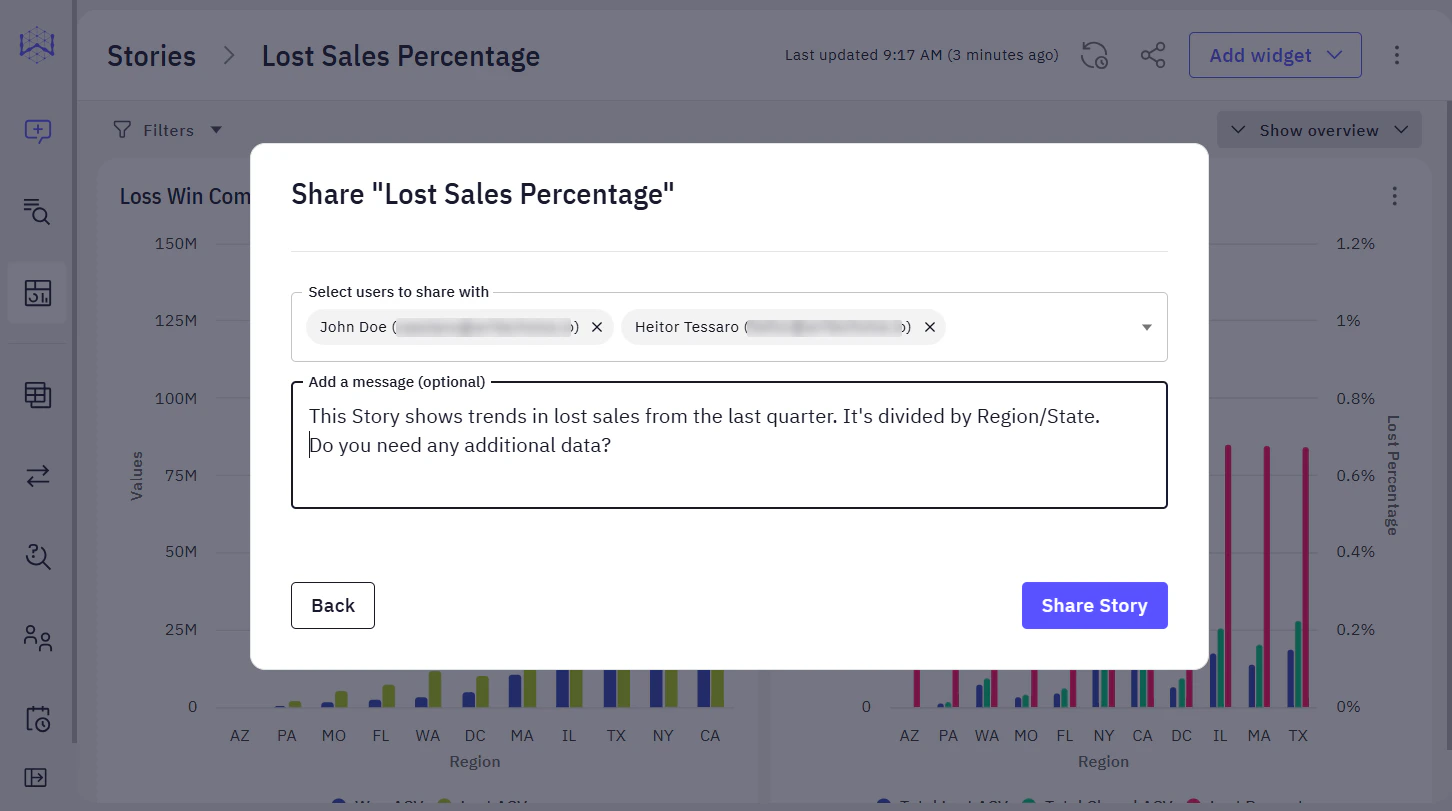Expand the user selection dropdown arrow
The image size is (1452, 811).
point(1147,327)
